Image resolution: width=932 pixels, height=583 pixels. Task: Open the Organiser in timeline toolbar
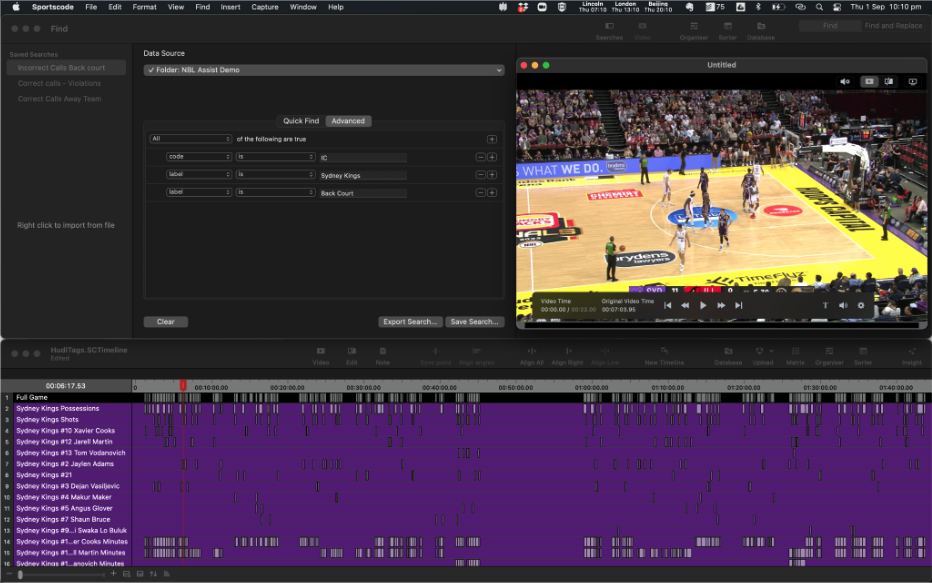coord(829,356)
